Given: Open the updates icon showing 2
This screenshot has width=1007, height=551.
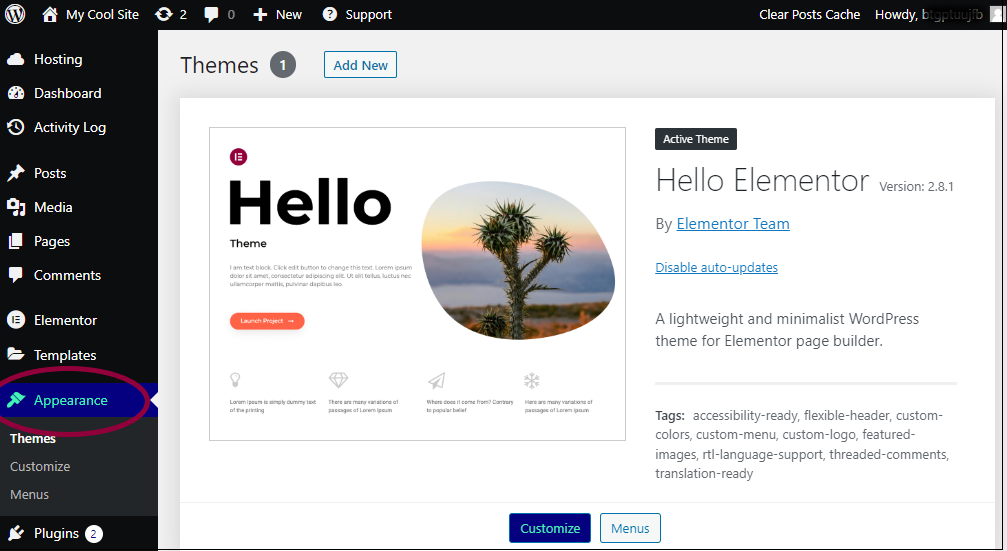Looking at the screenshot, I should [164, 14].
